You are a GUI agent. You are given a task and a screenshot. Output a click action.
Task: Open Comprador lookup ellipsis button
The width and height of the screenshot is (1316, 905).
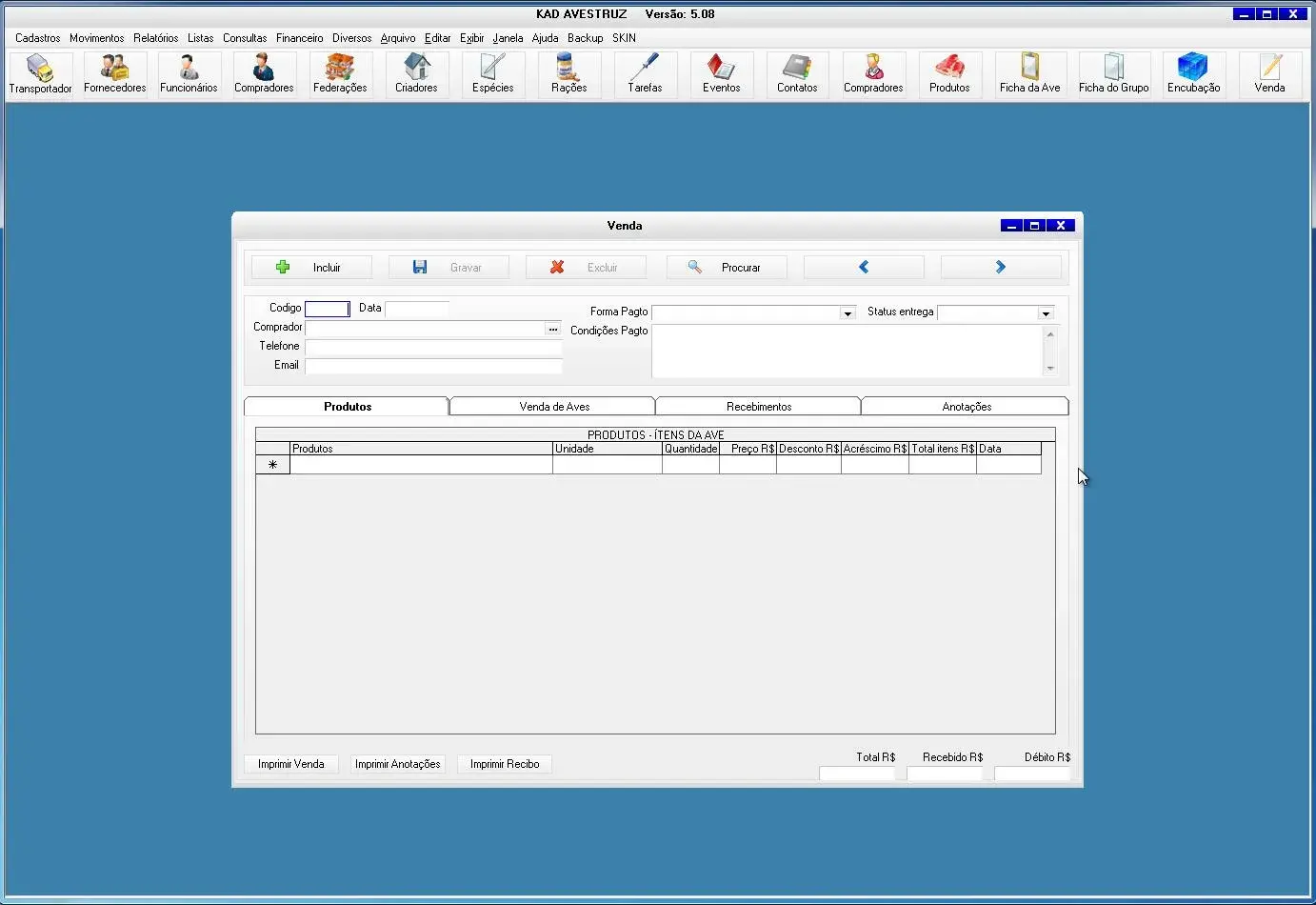tap(553, 329)
